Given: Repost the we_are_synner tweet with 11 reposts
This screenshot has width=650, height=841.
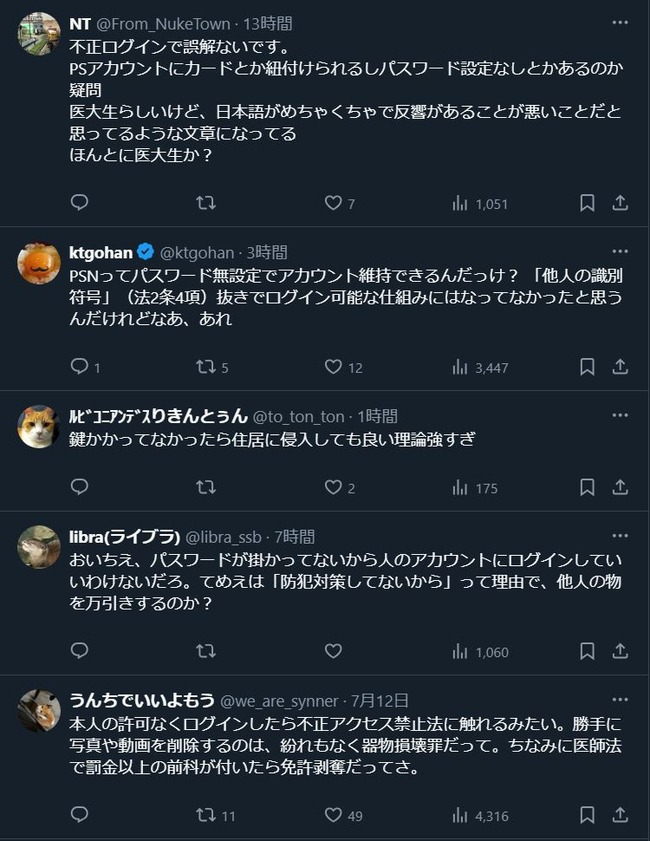Looking at the screenshot, I should tap(216, 815).
